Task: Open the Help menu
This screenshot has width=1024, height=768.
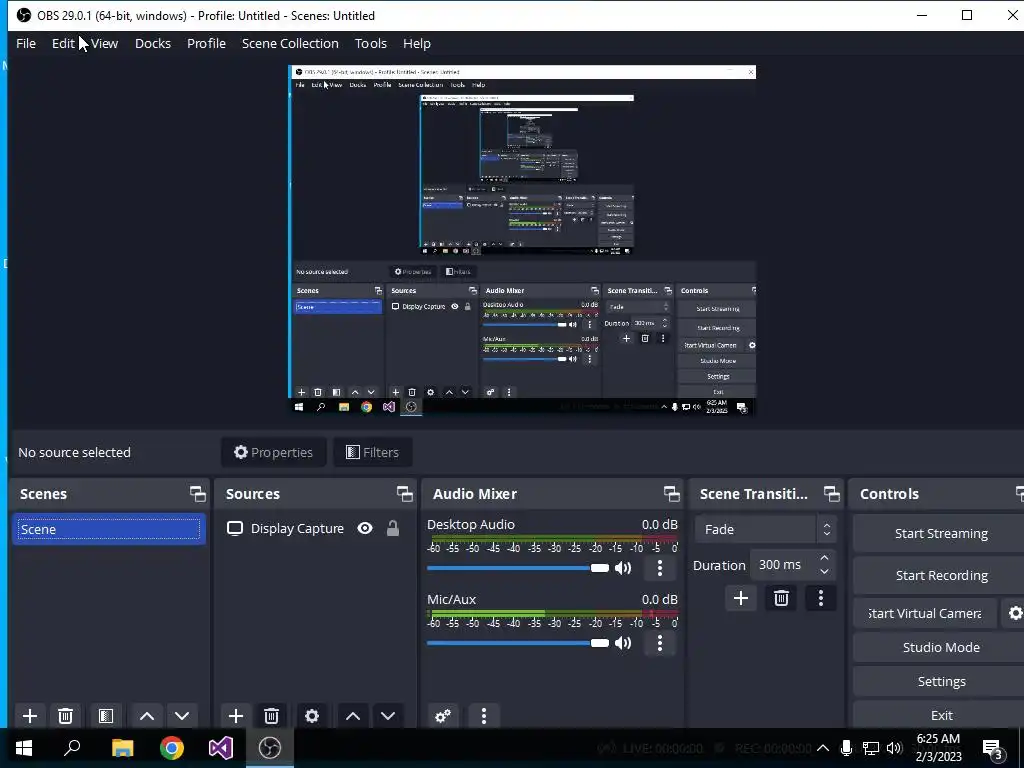Action: (417, 43)
